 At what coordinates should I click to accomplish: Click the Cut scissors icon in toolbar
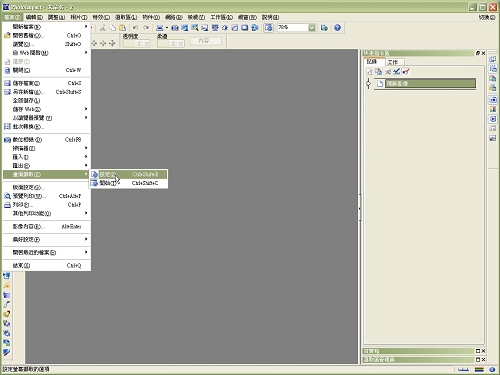pyautogui.click(x=103, y=28)
